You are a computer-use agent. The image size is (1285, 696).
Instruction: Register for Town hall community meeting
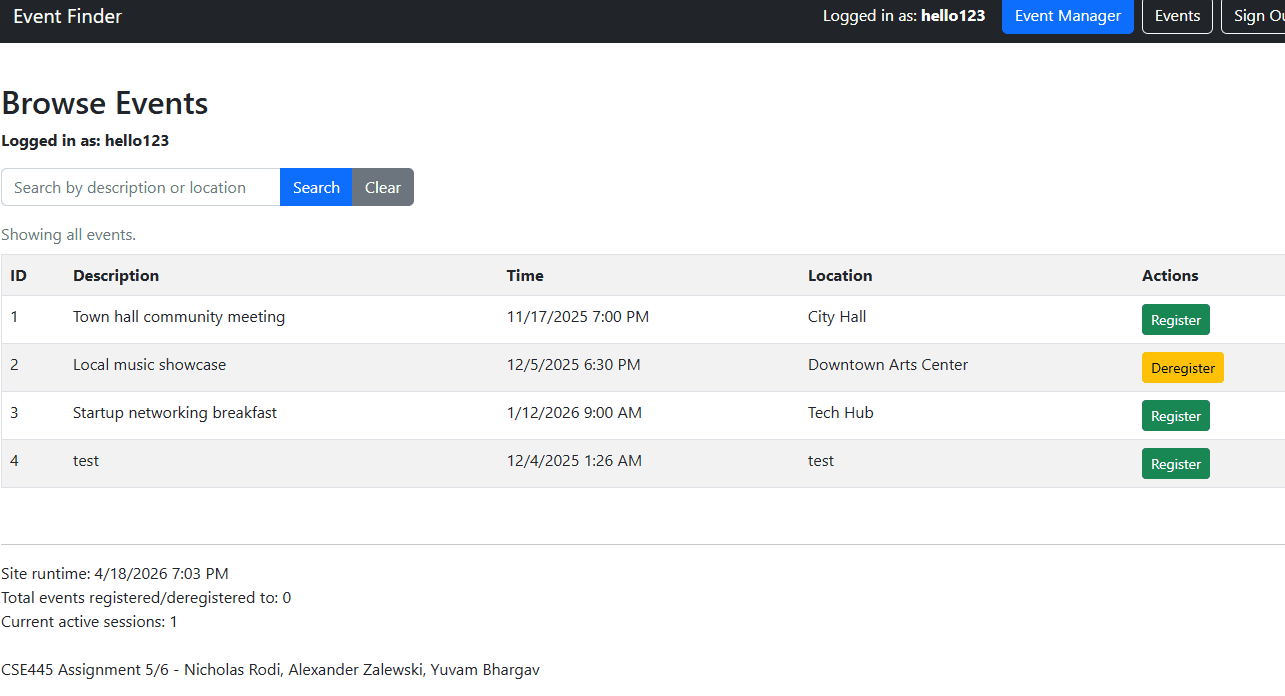click(x=1176, y=320)
